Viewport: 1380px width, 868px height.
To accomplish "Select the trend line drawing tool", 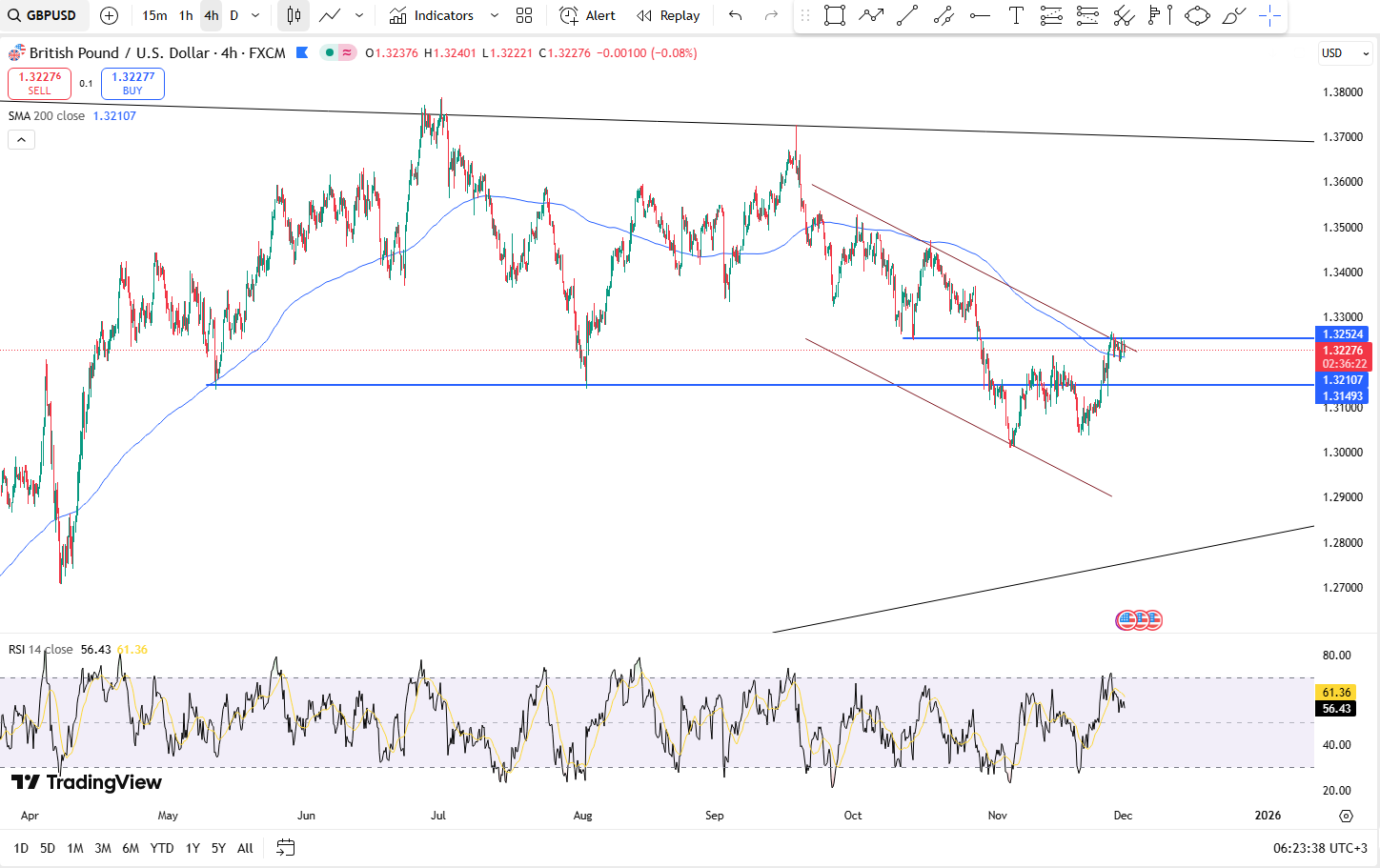I will pyautogui.click(x=907, y=15).
